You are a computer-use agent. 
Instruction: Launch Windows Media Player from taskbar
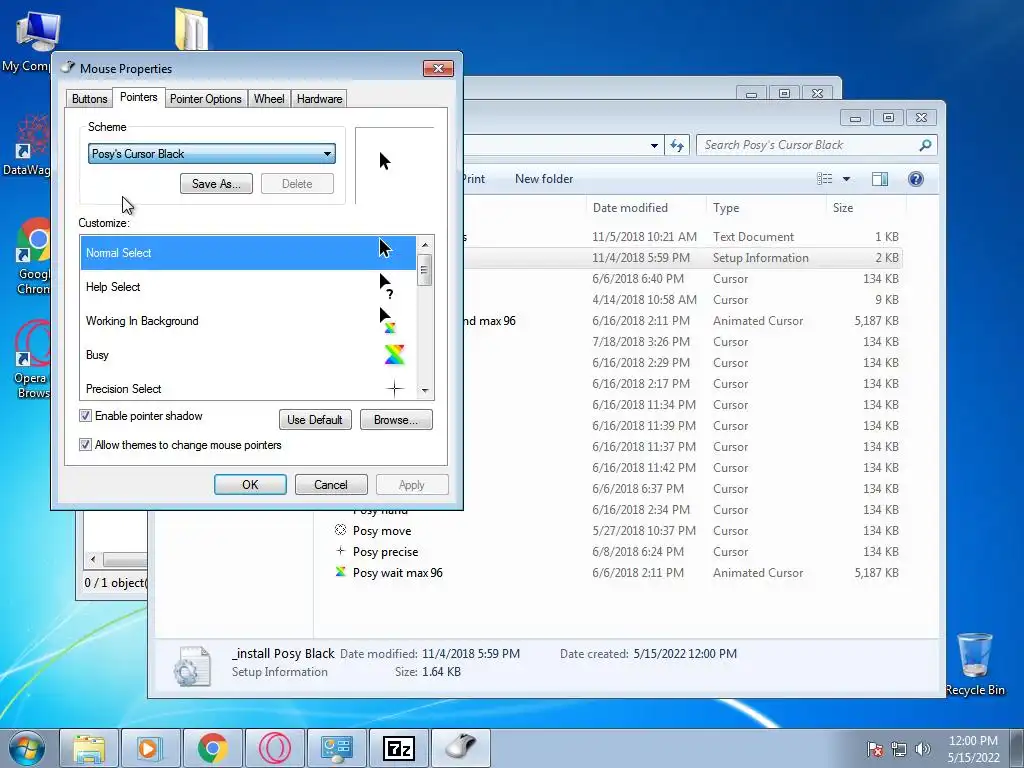click(150, 748)
